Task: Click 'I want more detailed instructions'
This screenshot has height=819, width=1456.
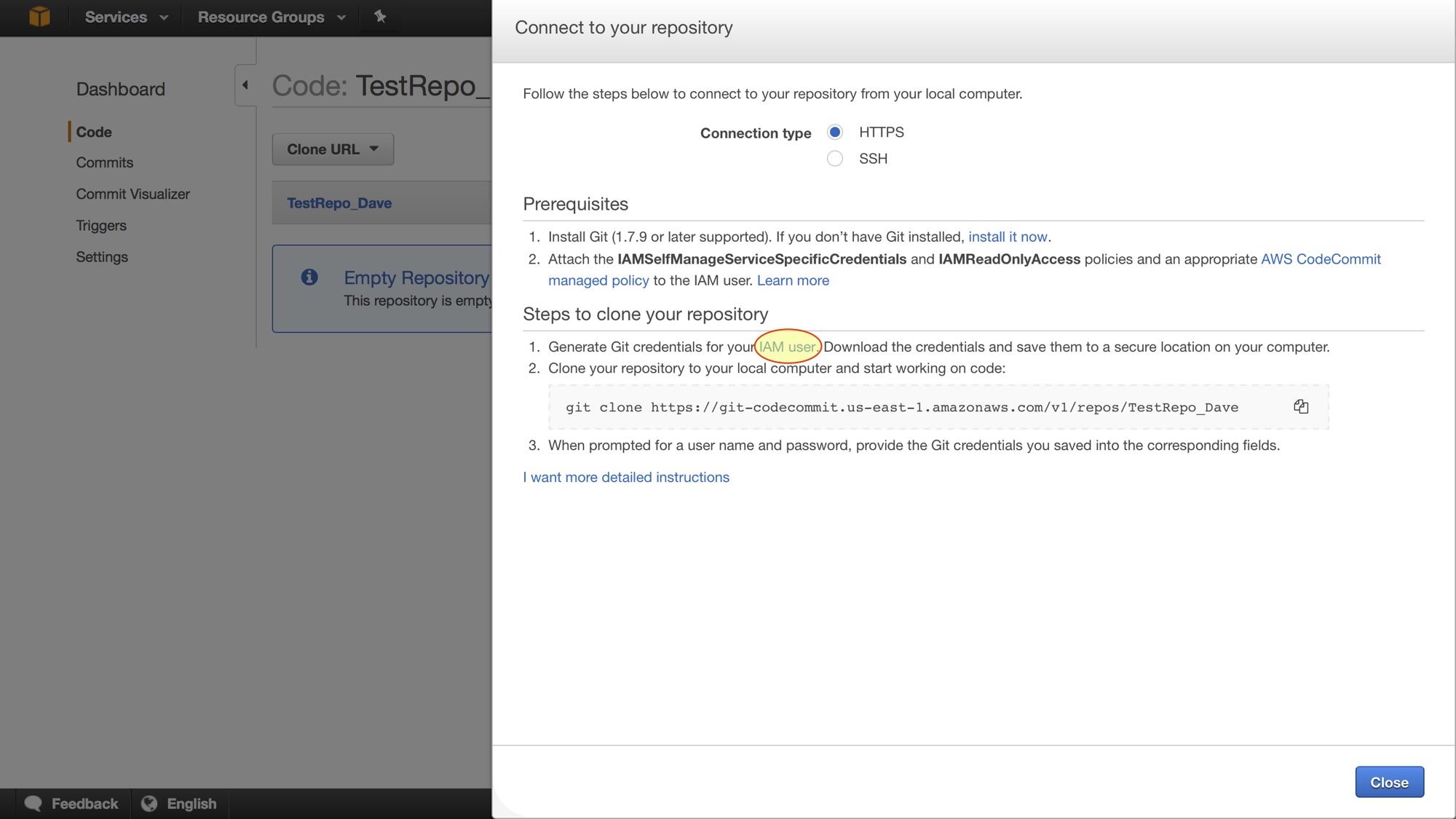Action: click(x=626, y=478)
